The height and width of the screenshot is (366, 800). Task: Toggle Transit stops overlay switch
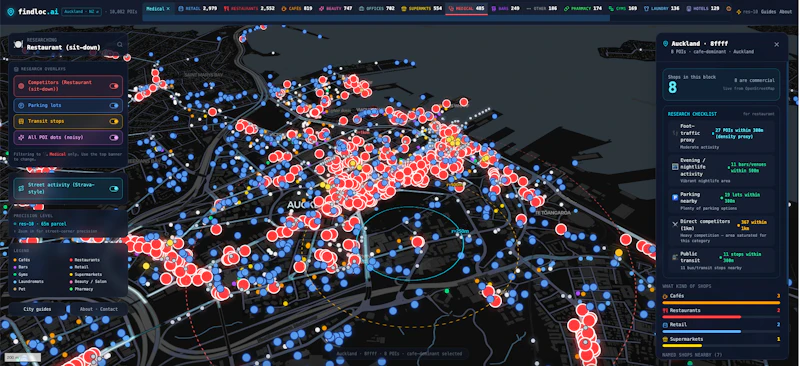(x=114, y=121)
